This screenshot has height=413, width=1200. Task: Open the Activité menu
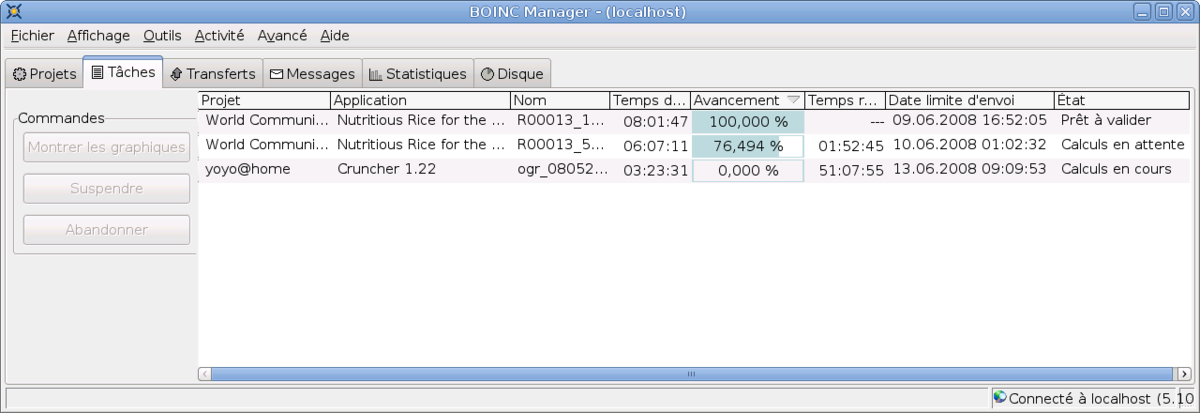click(219, 35)
